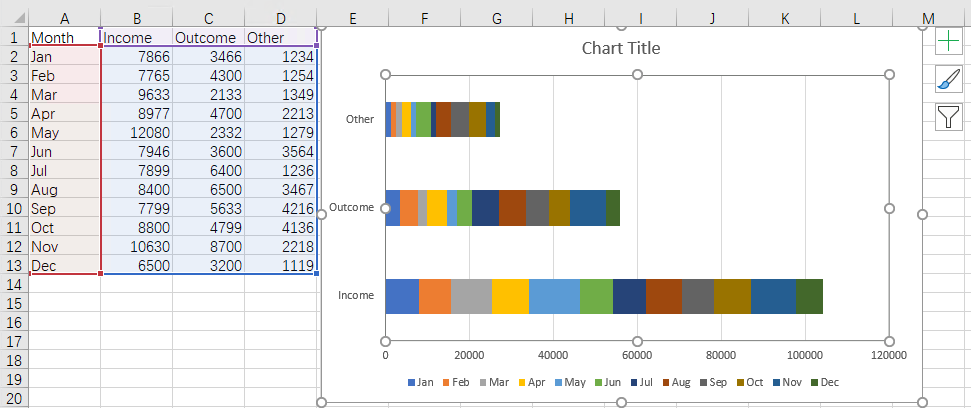Click the Outcome header cell

pos(208,38)
